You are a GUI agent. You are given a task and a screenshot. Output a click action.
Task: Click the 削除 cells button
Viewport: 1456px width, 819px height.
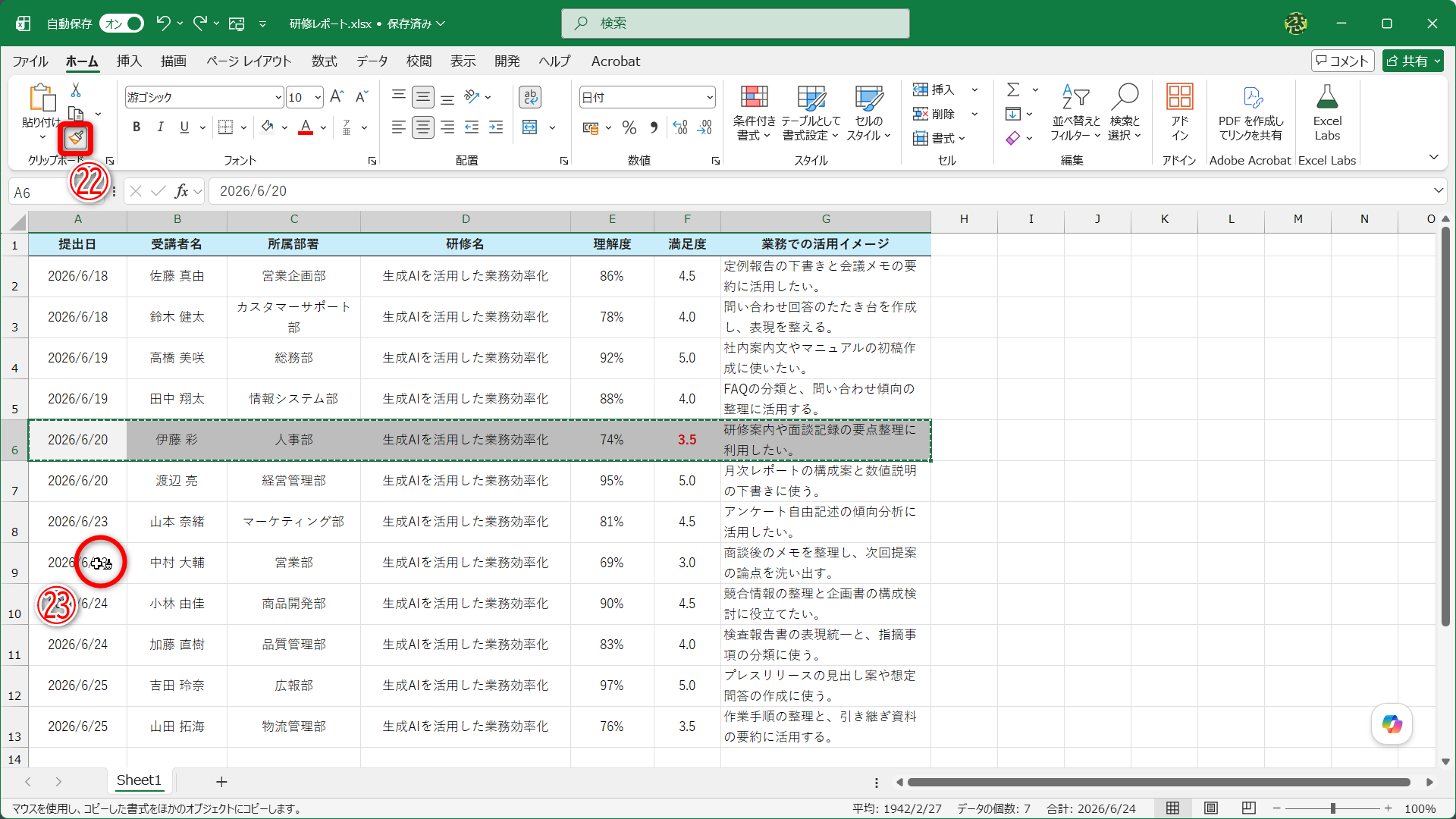(934, 114)
